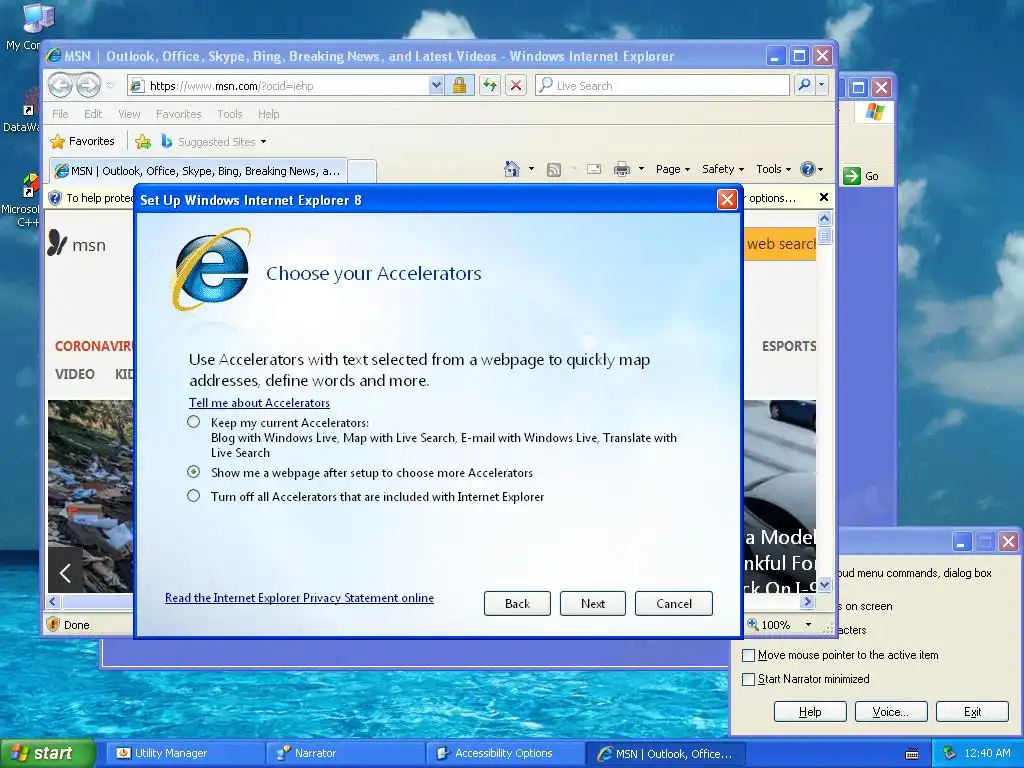
Task: Open the Print options dropdown arrow
Action: [x=641, y=169]
